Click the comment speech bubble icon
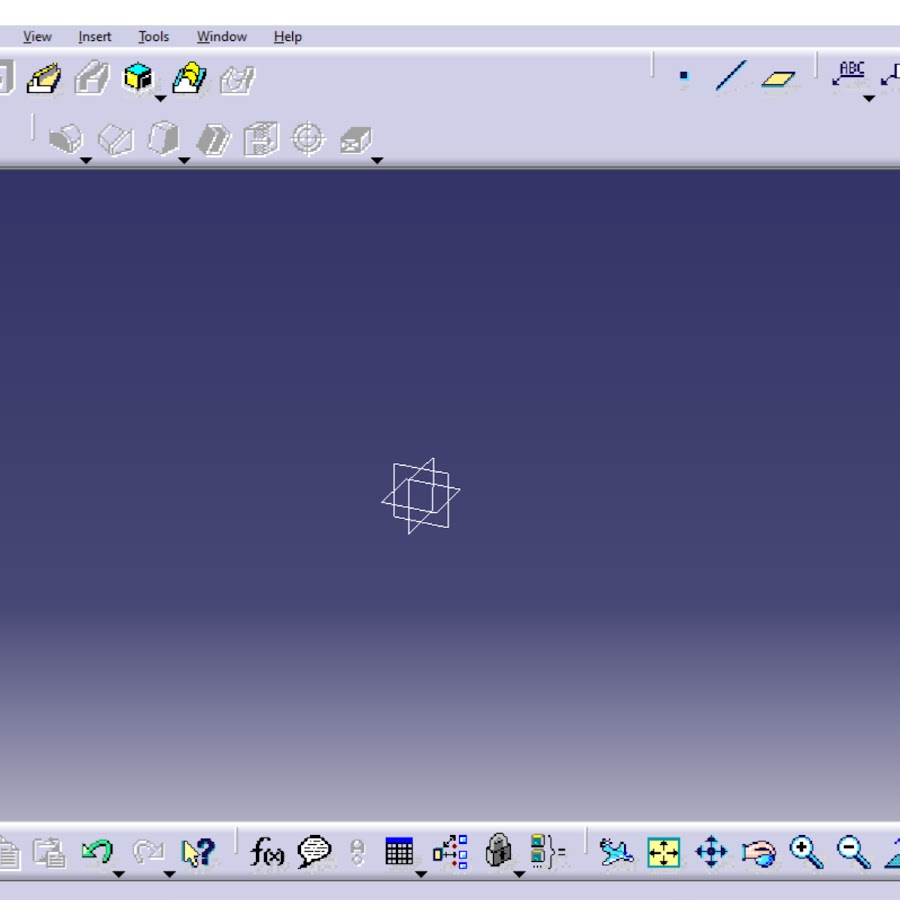The image size is (900, 900). [x=315, y=851]
